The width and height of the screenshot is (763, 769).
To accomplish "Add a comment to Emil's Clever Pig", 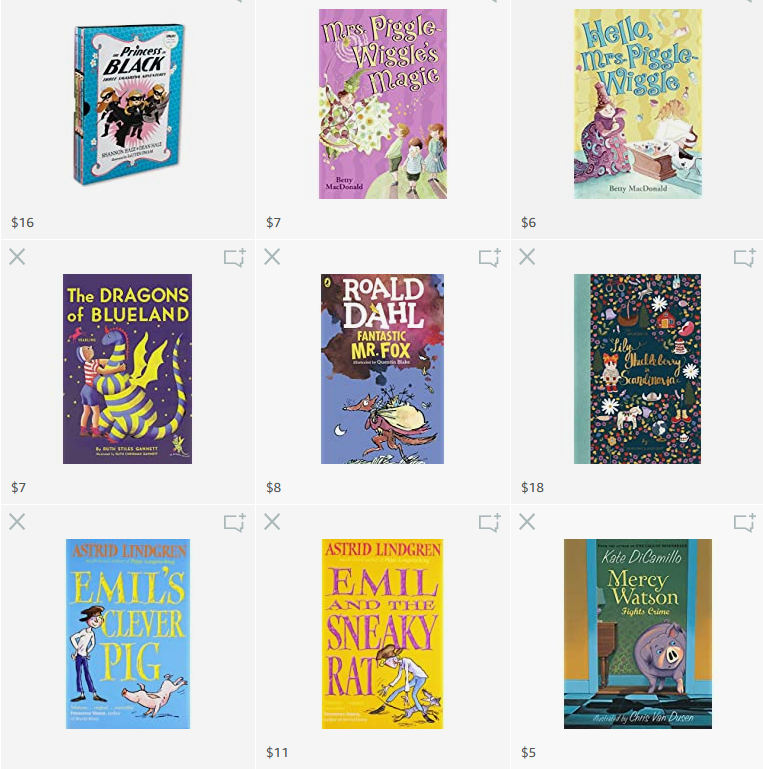I will tap(235, 523).
